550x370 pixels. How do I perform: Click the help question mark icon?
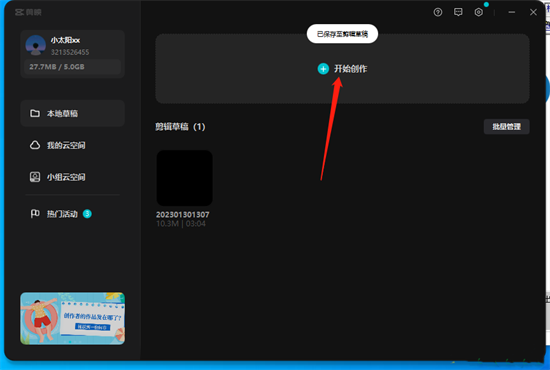(437, 12)
